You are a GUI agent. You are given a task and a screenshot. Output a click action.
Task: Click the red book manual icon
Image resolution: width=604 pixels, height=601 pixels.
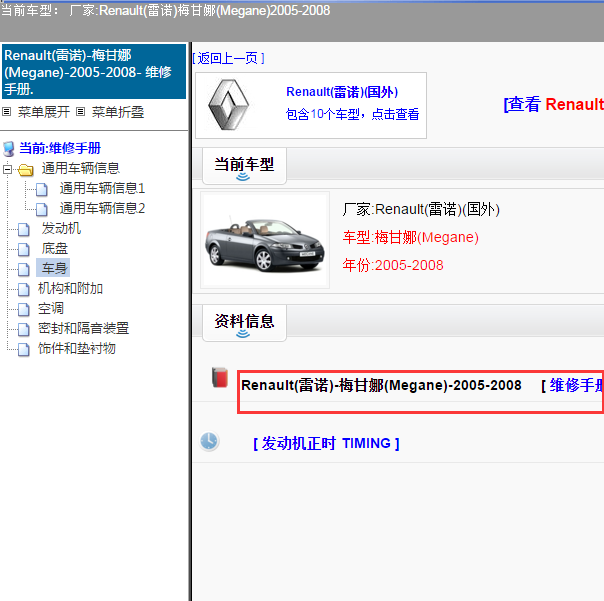point(220,377)
